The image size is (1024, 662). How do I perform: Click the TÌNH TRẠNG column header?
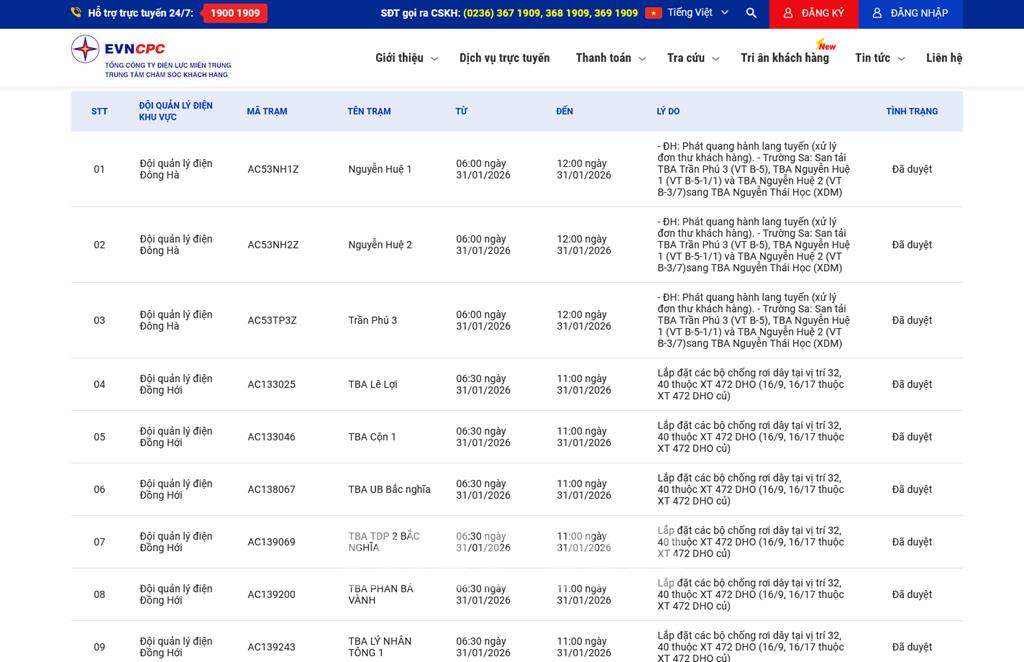(911, 111)
